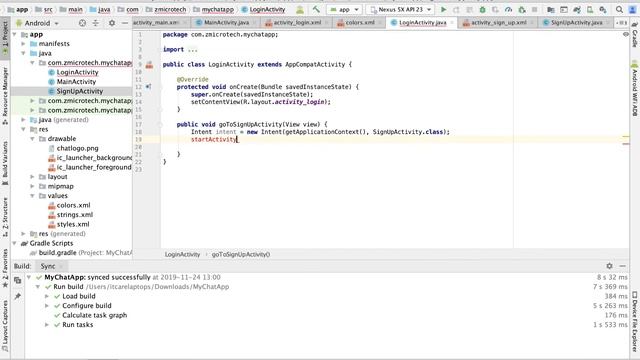Open the Nexus 5X API 23 device dropdown
This screenshot has height=360, width=640.
(400, 9)
